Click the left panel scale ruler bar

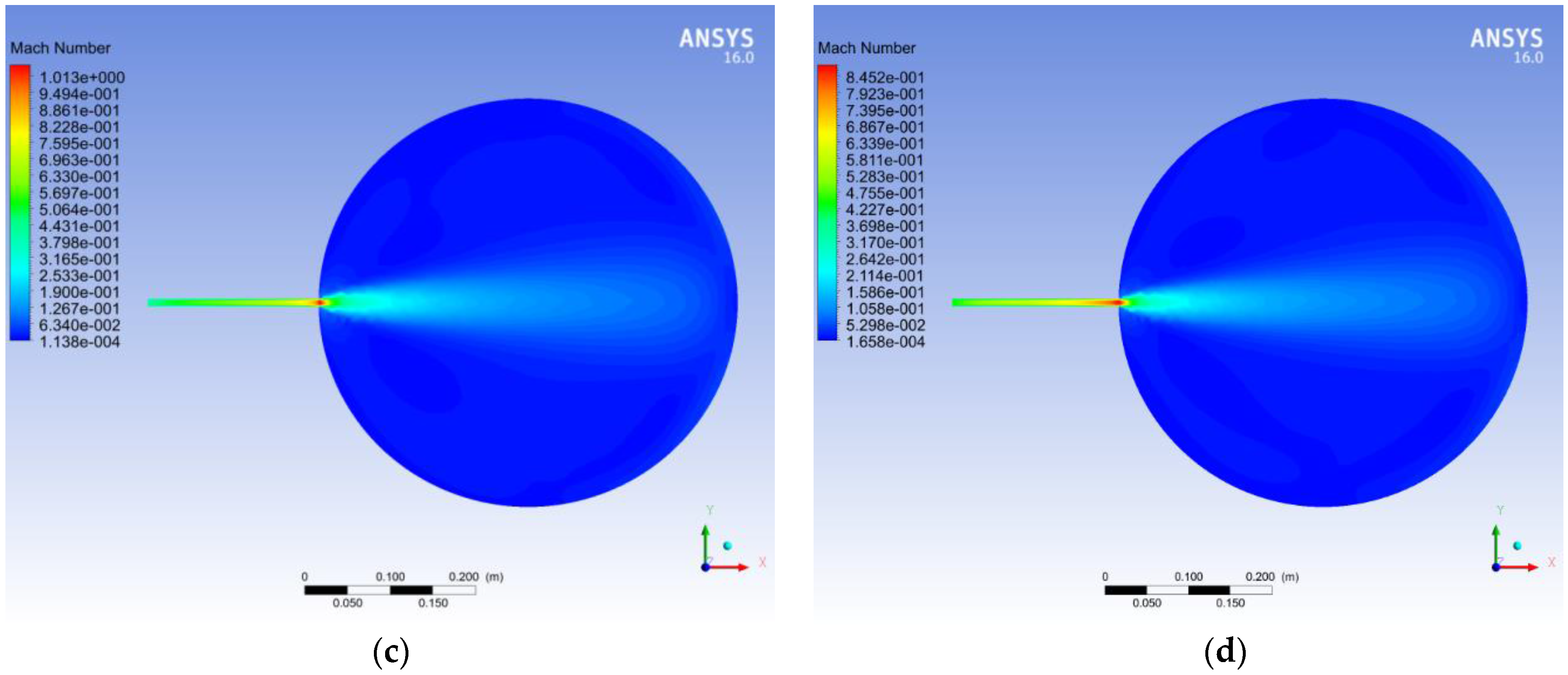tap(390, 590)
